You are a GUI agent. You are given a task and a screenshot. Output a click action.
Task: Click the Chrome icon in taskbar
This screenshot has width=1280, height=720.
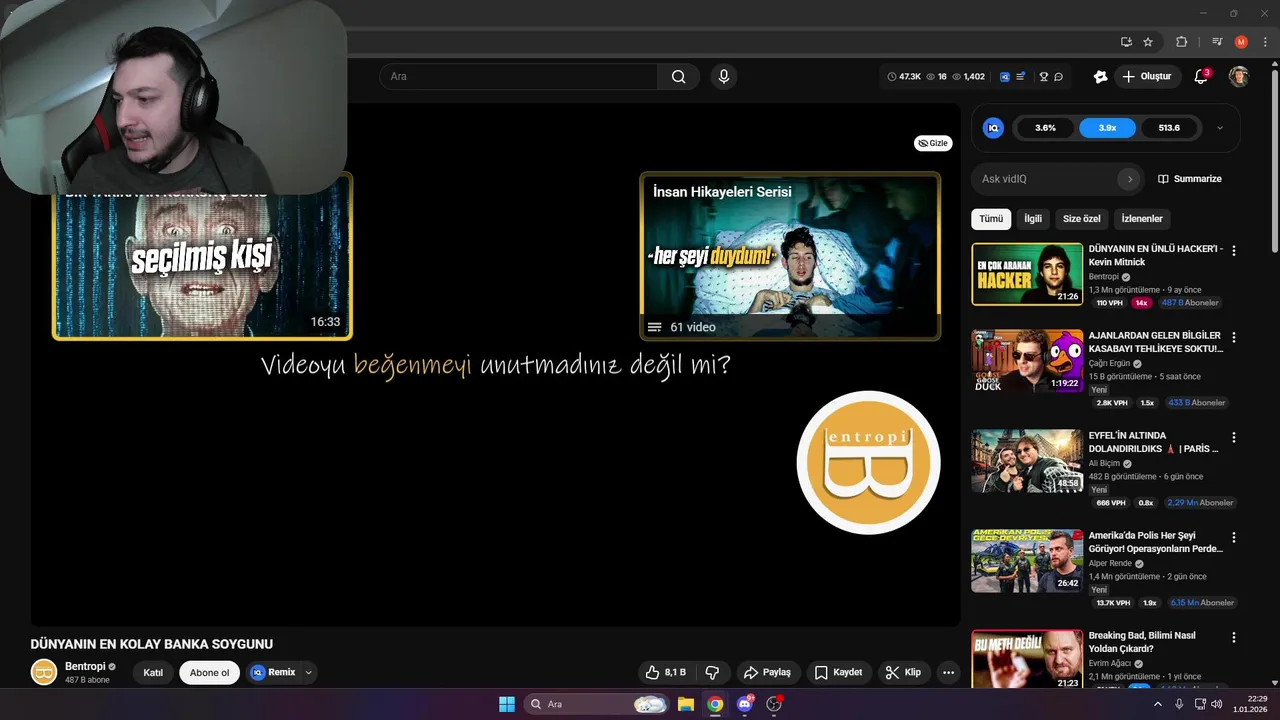click(715, 704)
